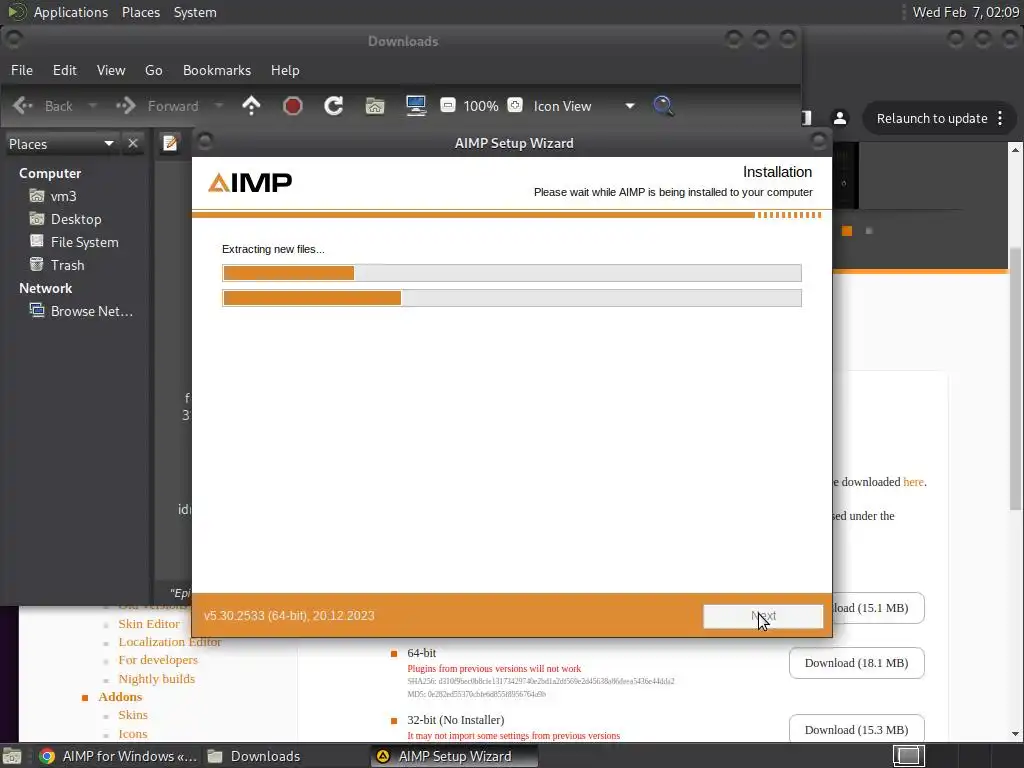
Task: Open the Icon View mode dropdown
Action: pos(630,106)
